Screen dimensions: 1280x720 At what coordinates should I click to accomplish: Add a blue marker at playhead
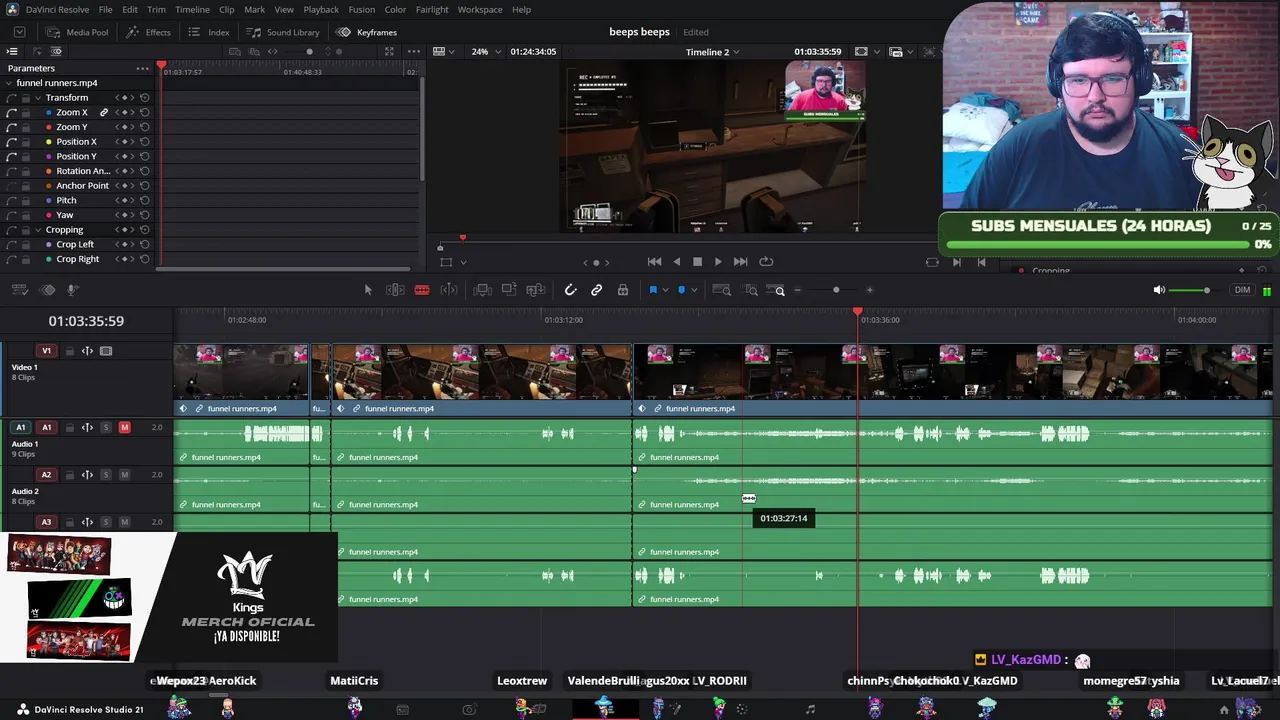[x=682, y=290]
